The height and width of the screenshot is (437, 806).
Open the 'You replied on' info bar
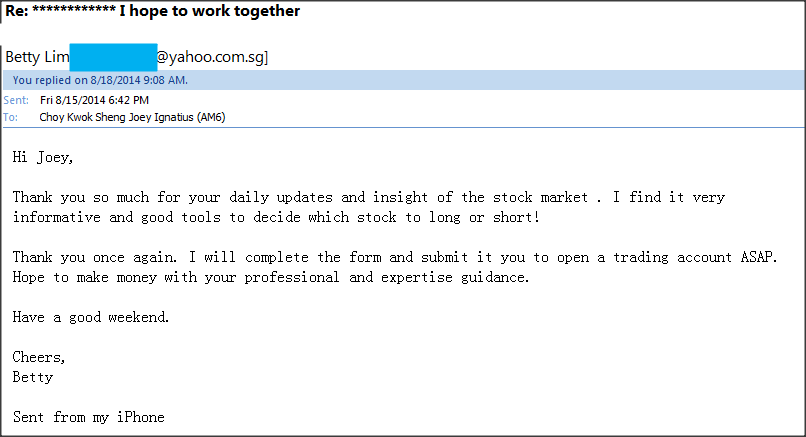[403, 80]
